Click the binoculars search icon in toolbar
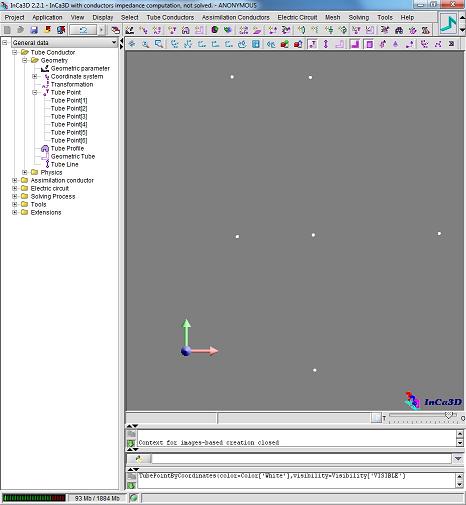Screen dimensions: 466x505 click(399, 30)
